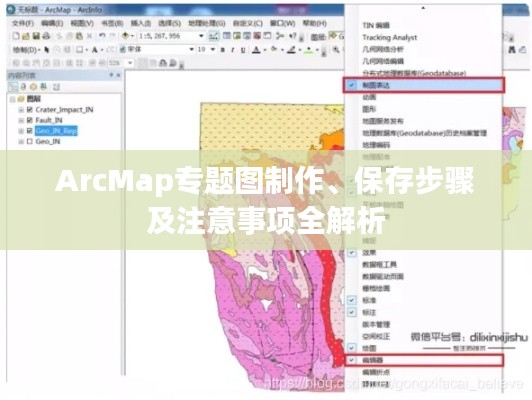The image size is (532, 400).
Task: Open the font color swatch picker
Action: pyautogui.click(x=256, y=50)
